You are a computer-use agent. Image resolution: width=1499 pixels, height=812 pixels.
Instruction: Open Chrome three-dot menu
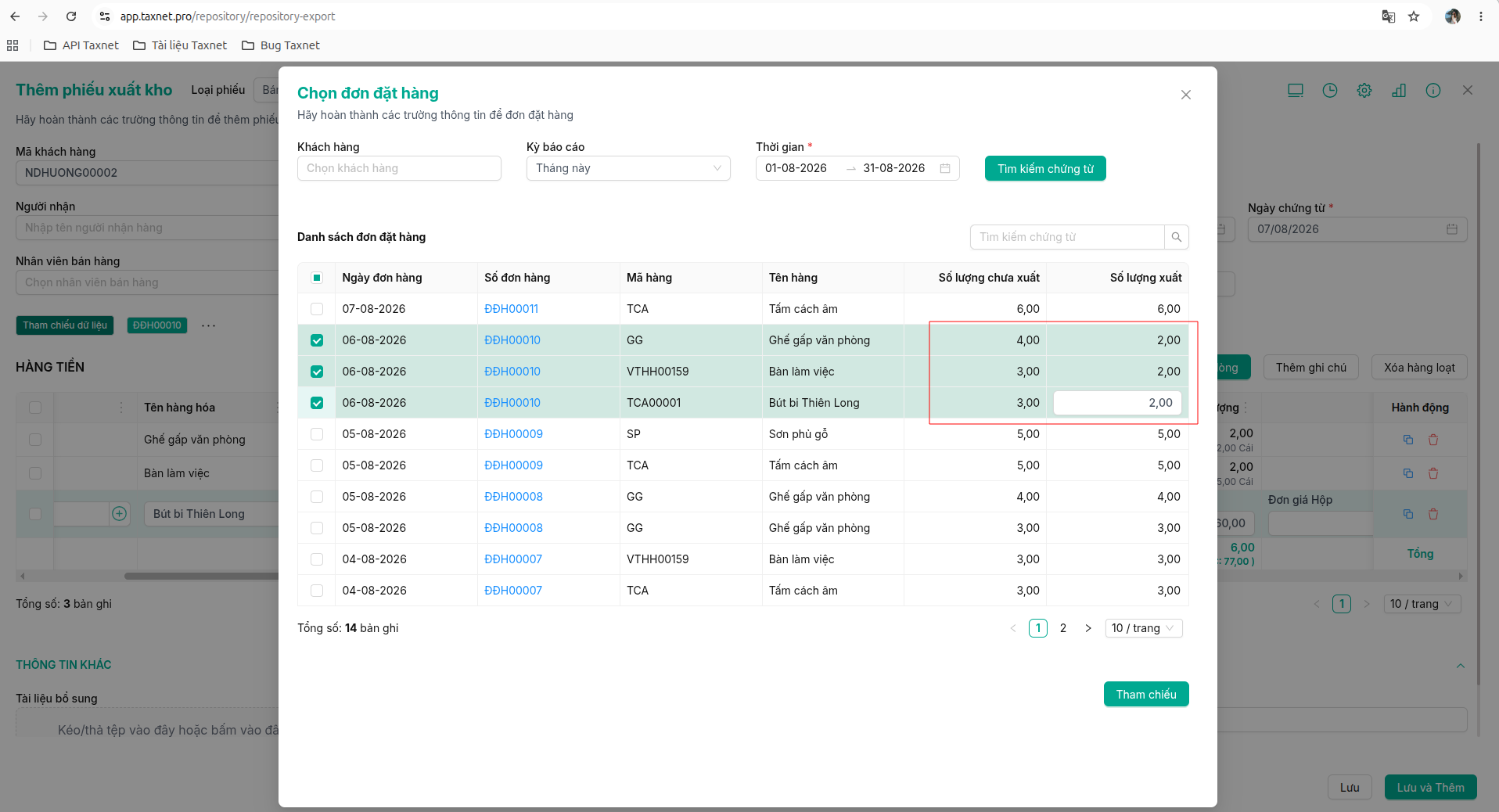click(1481, 16)
